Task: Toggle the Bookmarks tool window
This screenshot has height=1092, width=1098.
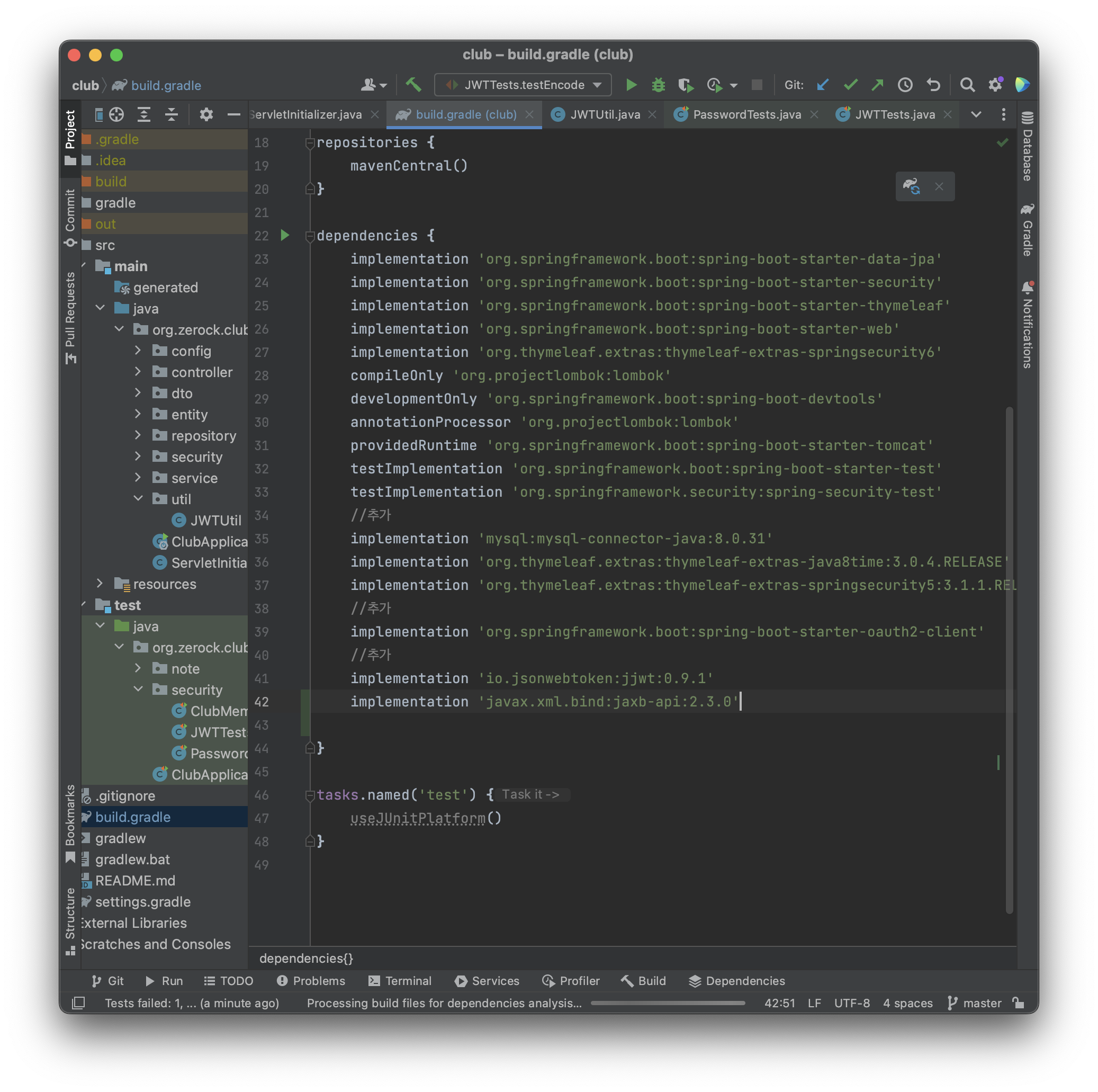Action: pos(70,824)
